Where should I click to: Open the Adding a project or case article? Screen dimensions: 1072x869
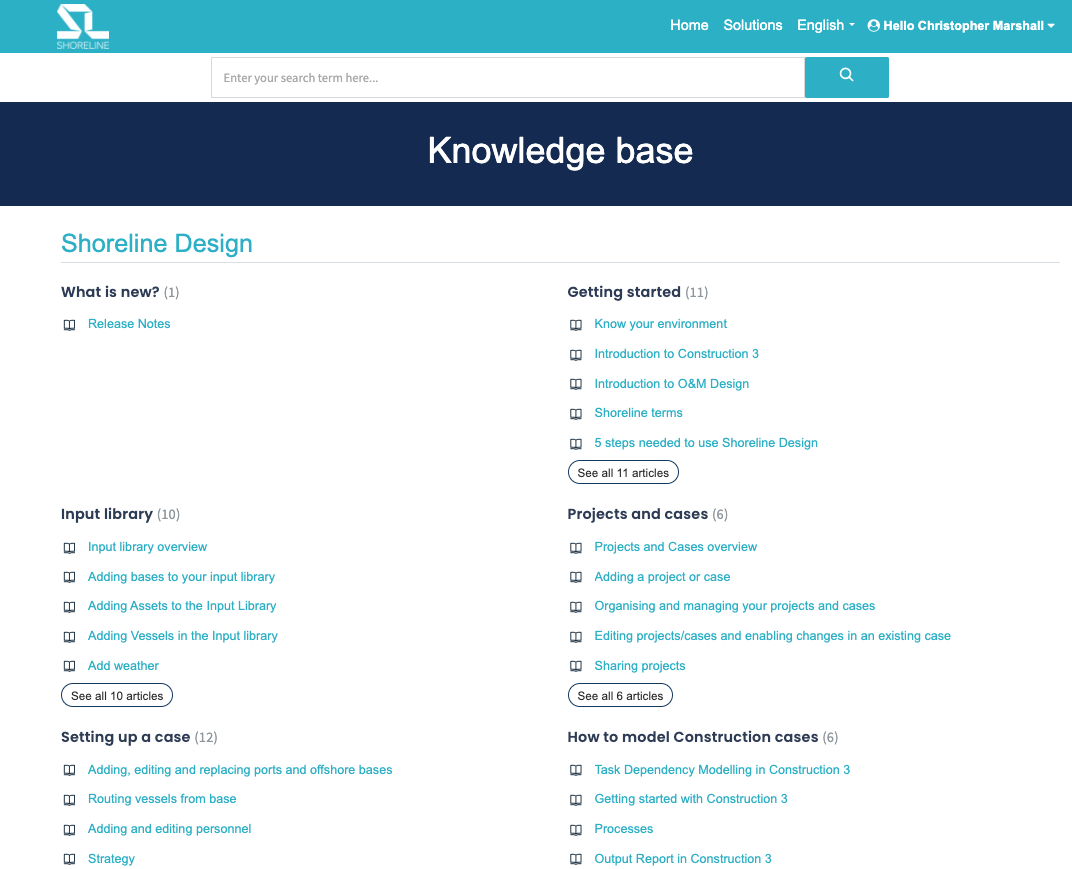662,577
